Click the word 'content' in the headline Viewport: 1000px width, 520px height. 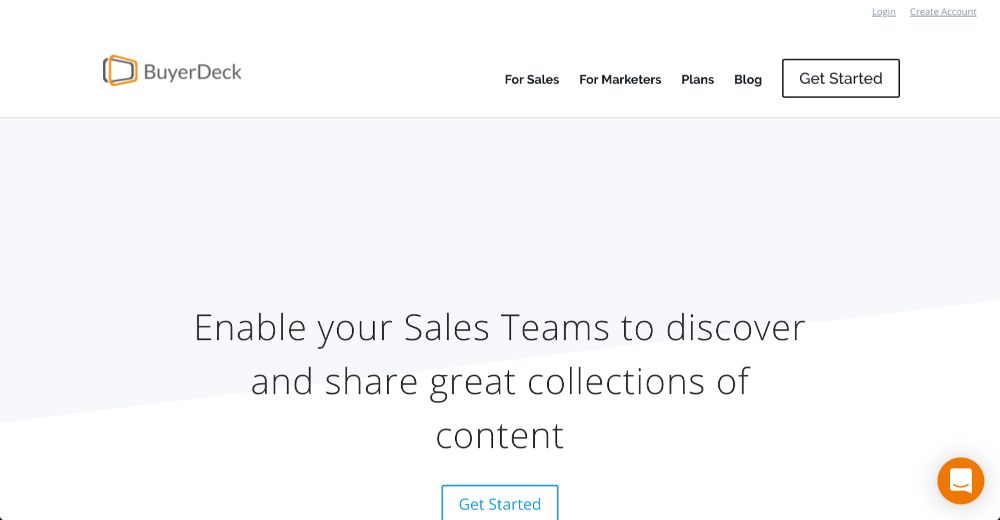[x=499, y=436]
